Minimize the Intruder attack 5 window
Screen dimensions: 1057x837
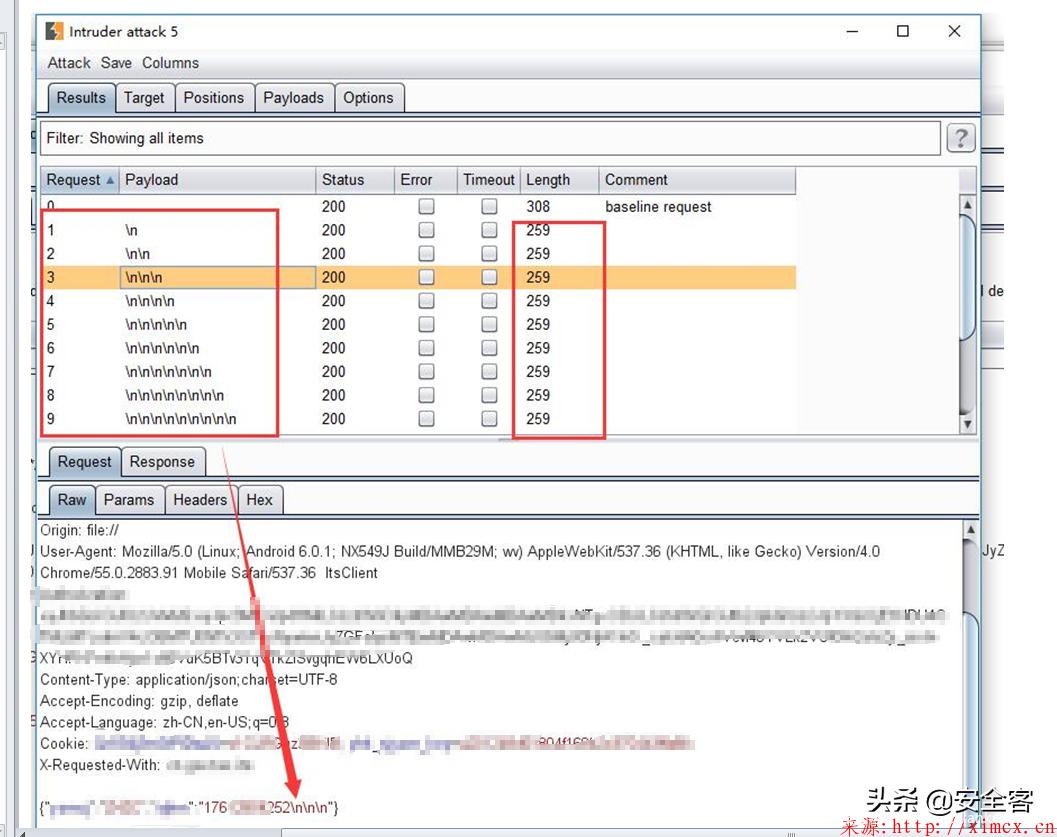click(x=852, y=31)
